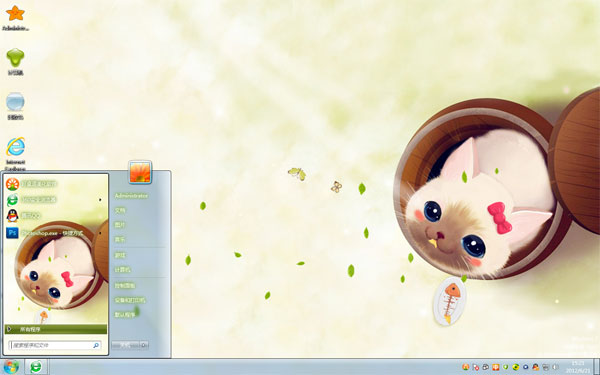
Task: Click the Shut down button
Action: tap(126, 345)
